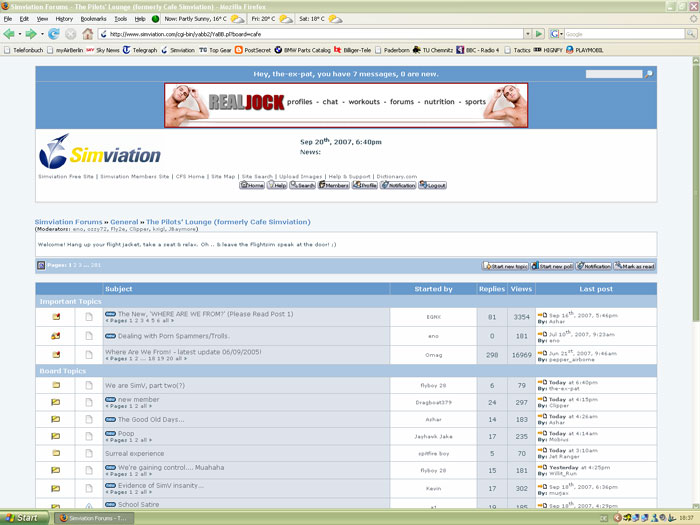Open the Bookmarks menu

(x=93, y=18)
